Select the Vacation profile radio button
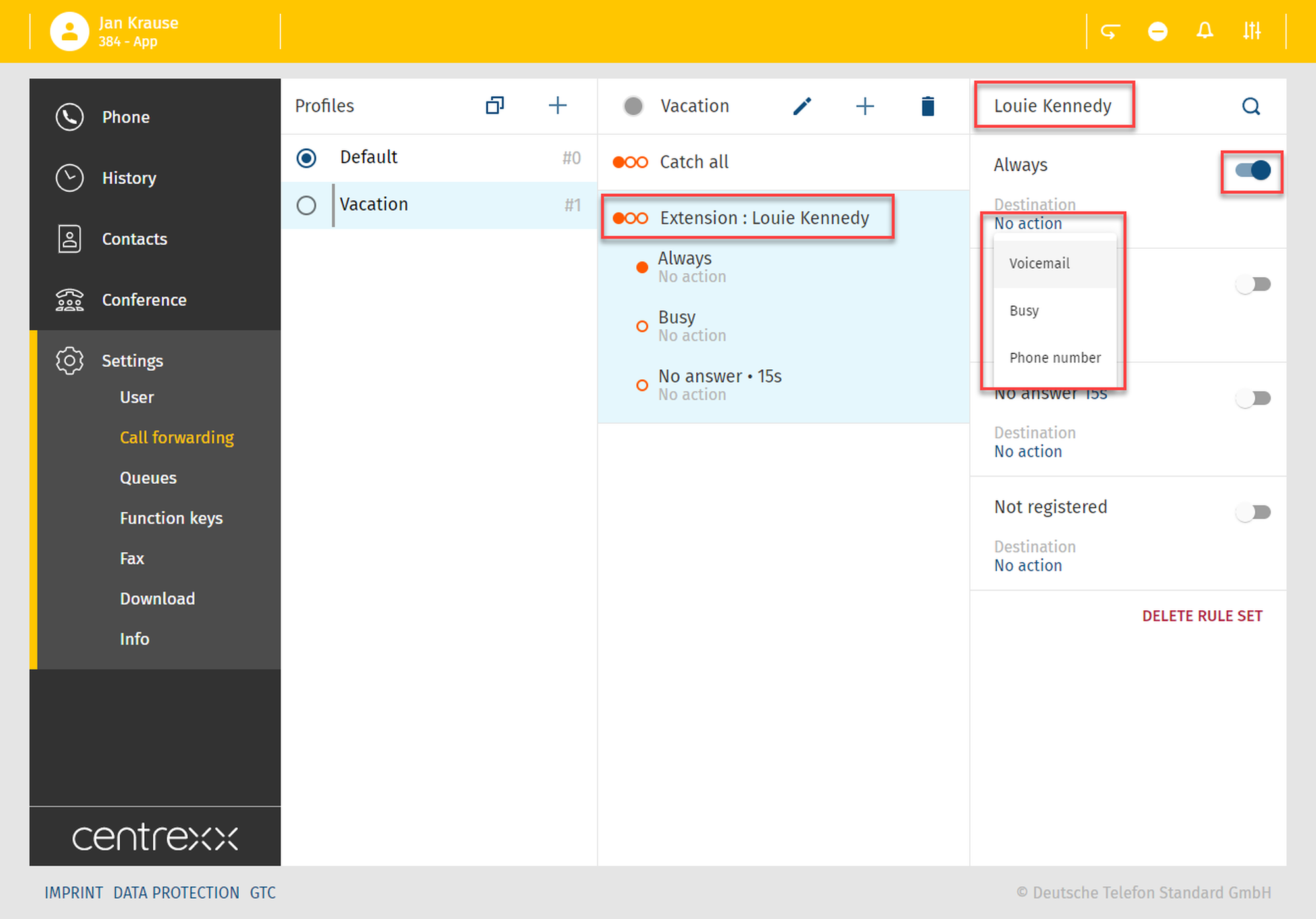Image resolution: width=1316 pixels, height=919 pixels. click(x=307, y=205)
